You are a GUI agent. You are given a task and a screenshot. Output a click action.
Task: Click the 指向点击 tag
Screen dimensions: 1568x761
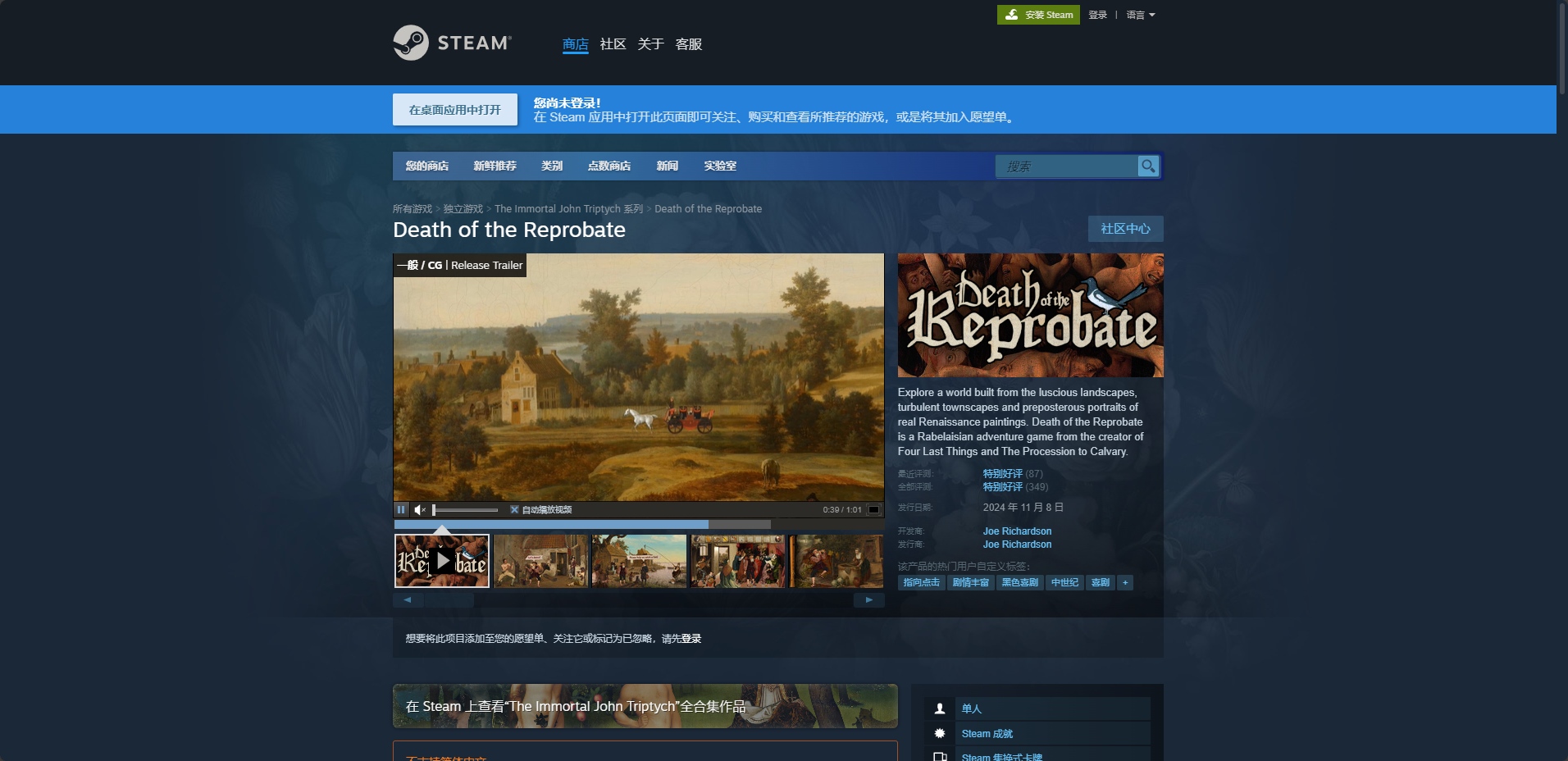pos(922,582)
